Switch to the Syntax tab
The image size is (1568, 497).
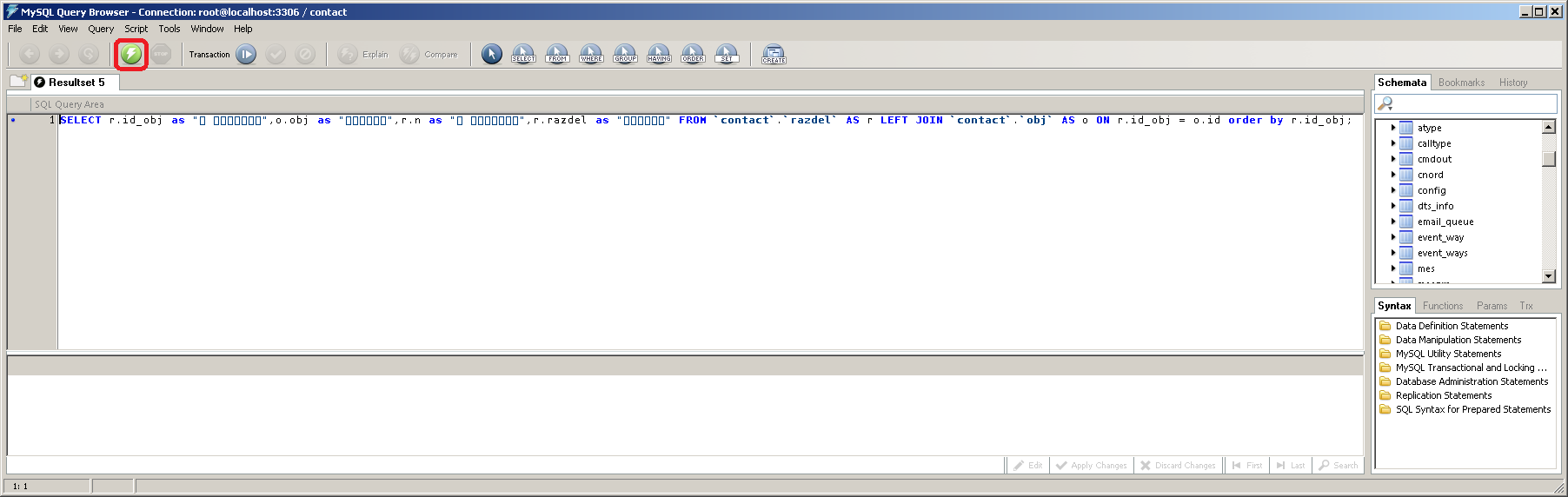coord(1394,306)
